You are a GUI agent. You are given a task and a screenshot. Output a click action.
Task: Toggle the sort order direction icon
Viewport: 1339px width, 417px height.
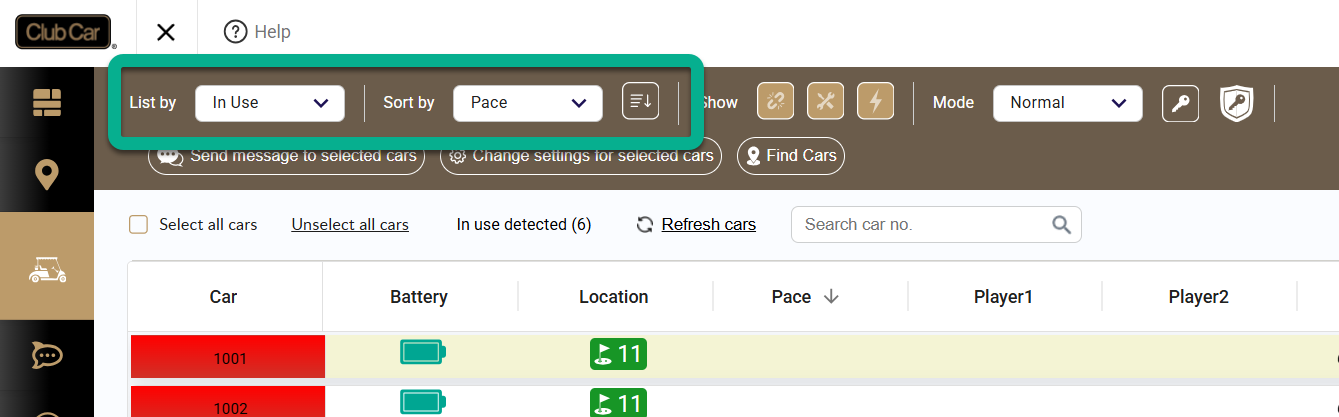(x=640, y=101)
